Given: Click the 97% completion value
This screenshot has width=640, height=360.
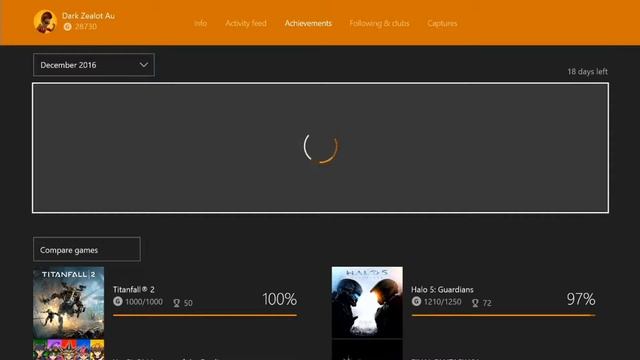Looking at the screenshot, I should tap(581, 299).
